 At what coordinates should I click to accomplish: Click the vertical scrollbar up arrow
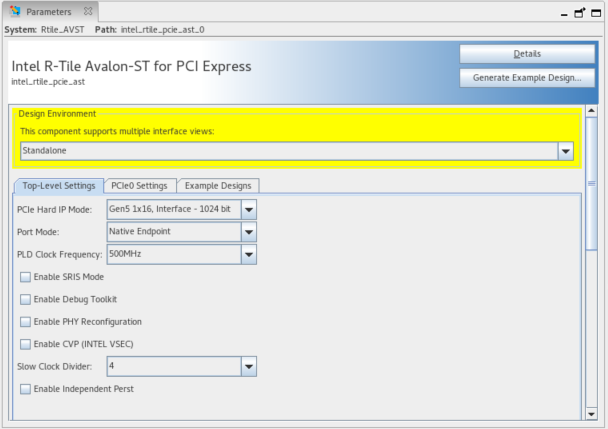[593, 108]
